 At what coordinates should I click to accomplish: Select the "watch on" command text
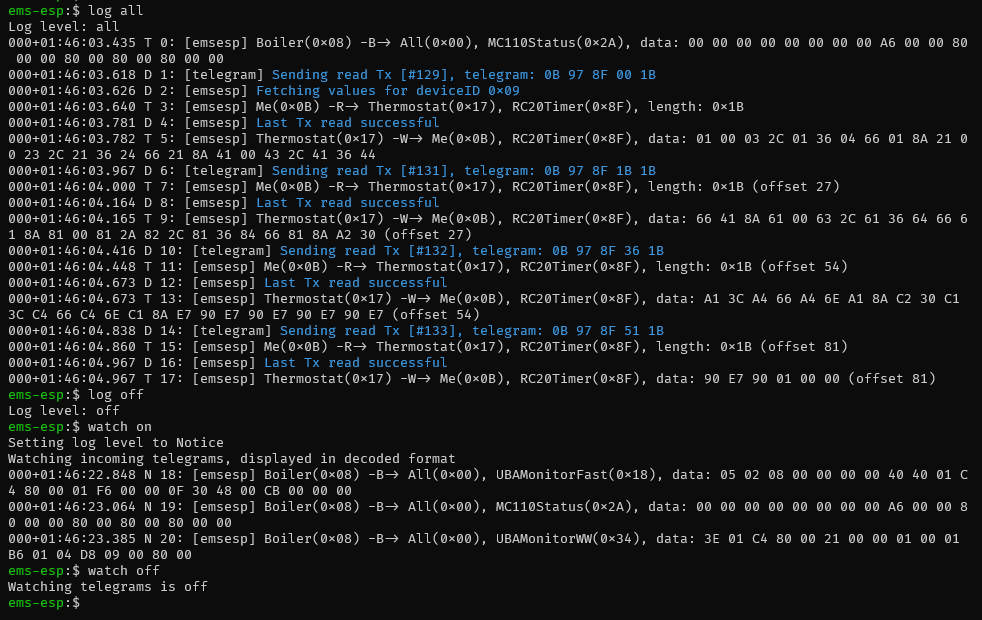tap(120, 427)
